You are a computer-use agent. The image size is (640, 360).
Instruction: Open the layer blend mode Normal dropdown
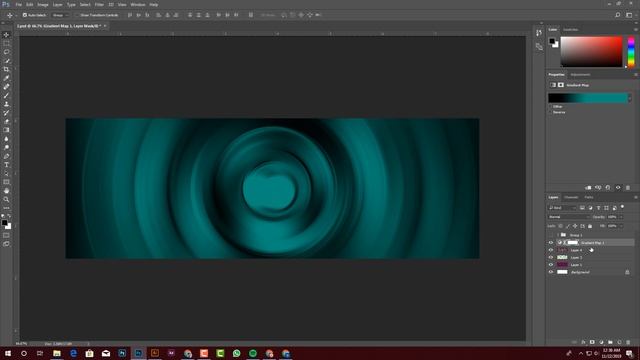tap(569, 217)
